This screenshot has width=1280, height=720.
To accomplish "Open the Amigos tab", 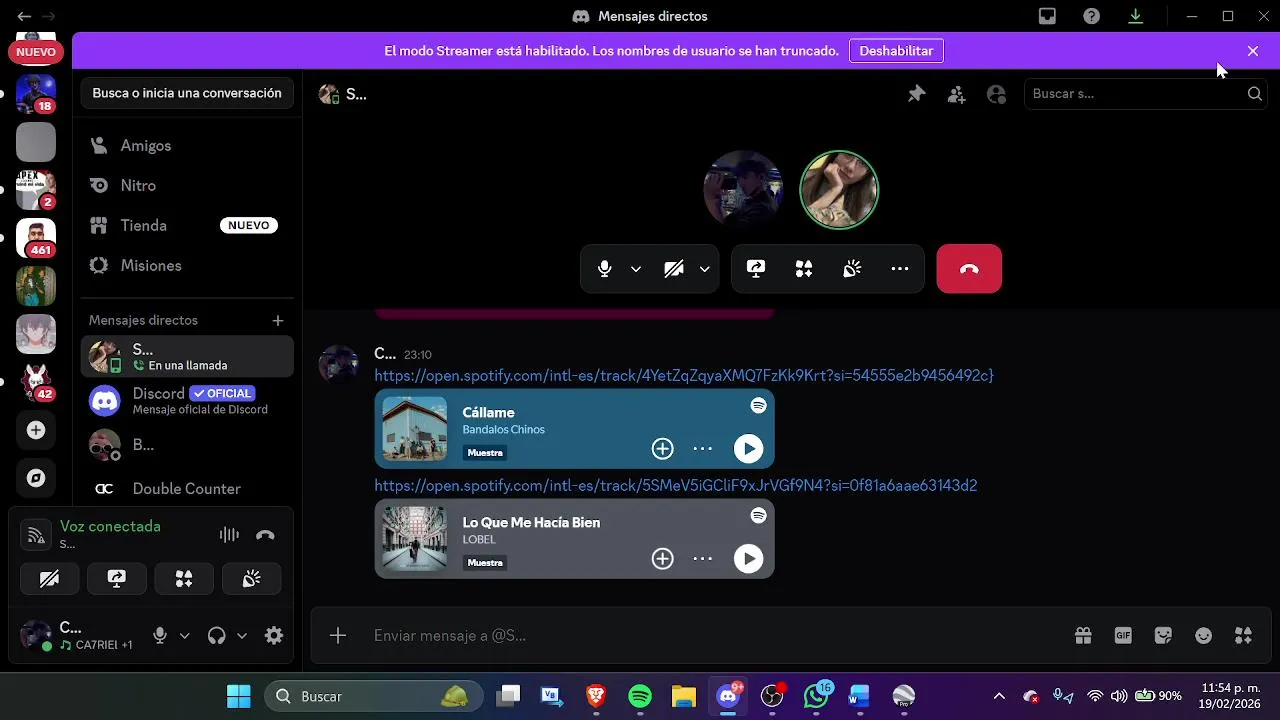I will point(187,146).
